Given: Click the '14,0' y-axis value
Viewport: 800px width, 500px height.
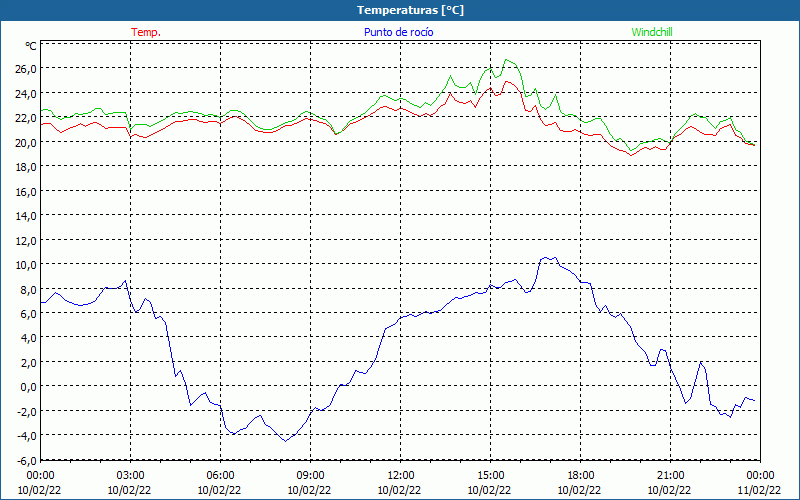Looking at the screenshot, I should point(26,215).
